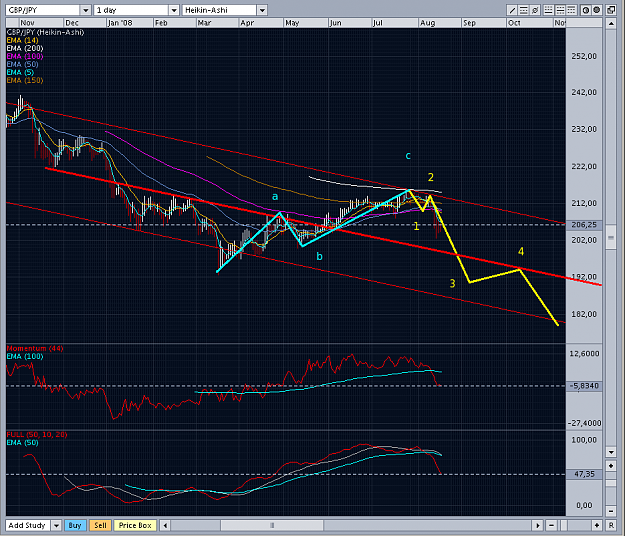Click the -5,8340 momentum value marker
The image size is (625, 536).
tap(584, 386)
